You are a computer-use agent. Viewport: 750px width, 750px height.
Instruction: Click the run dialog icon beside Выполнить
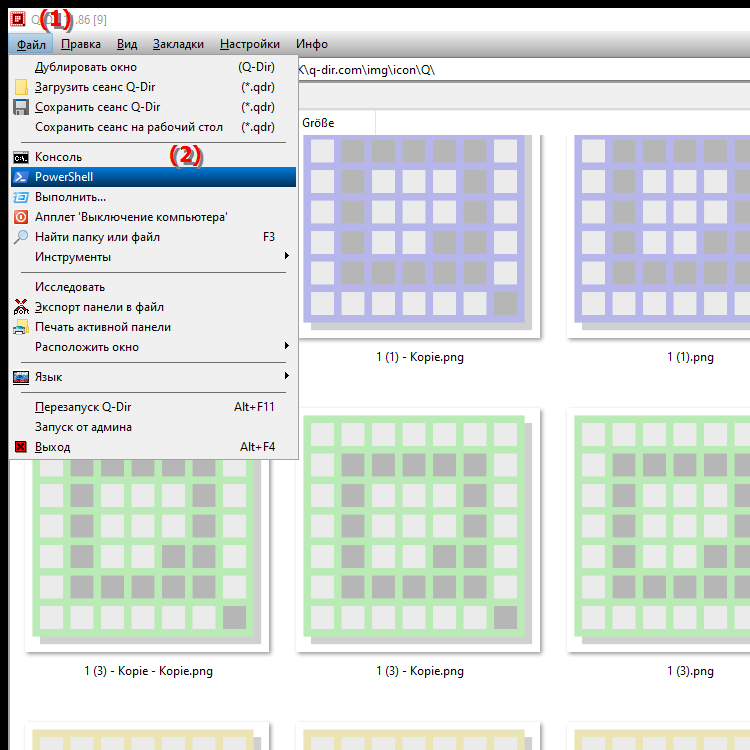point(21,197)
